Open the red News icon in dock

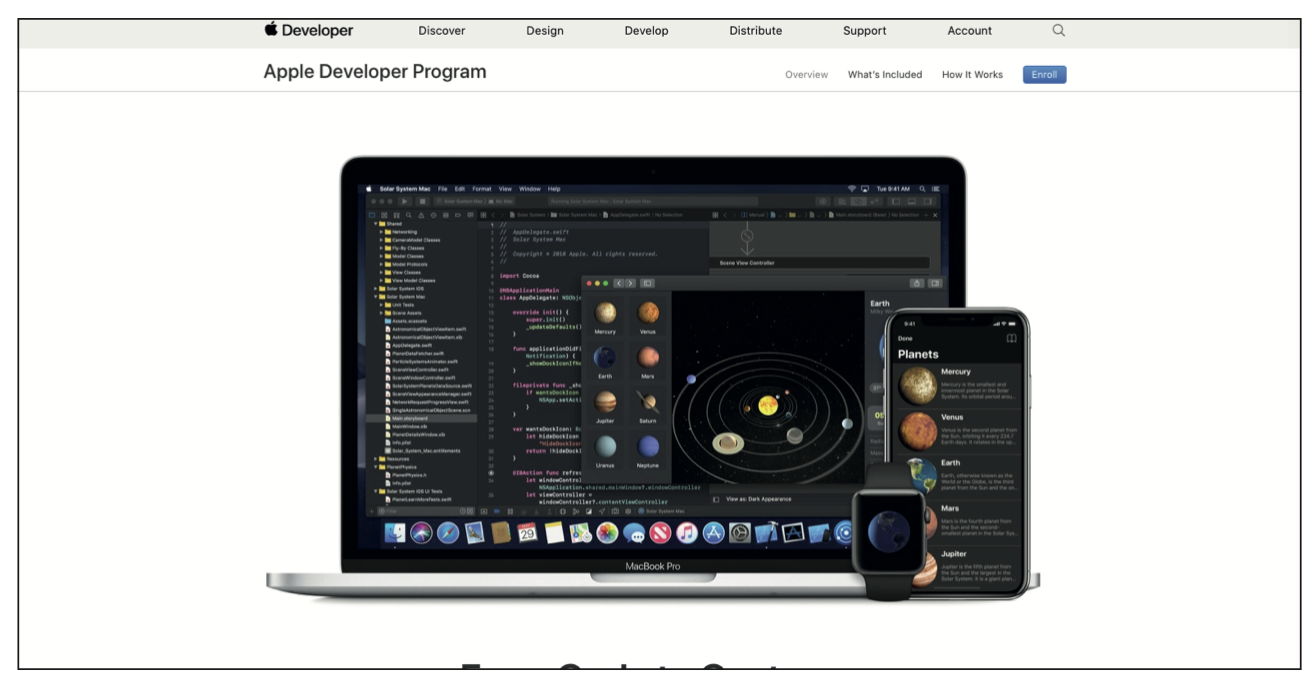coord(661,533)
